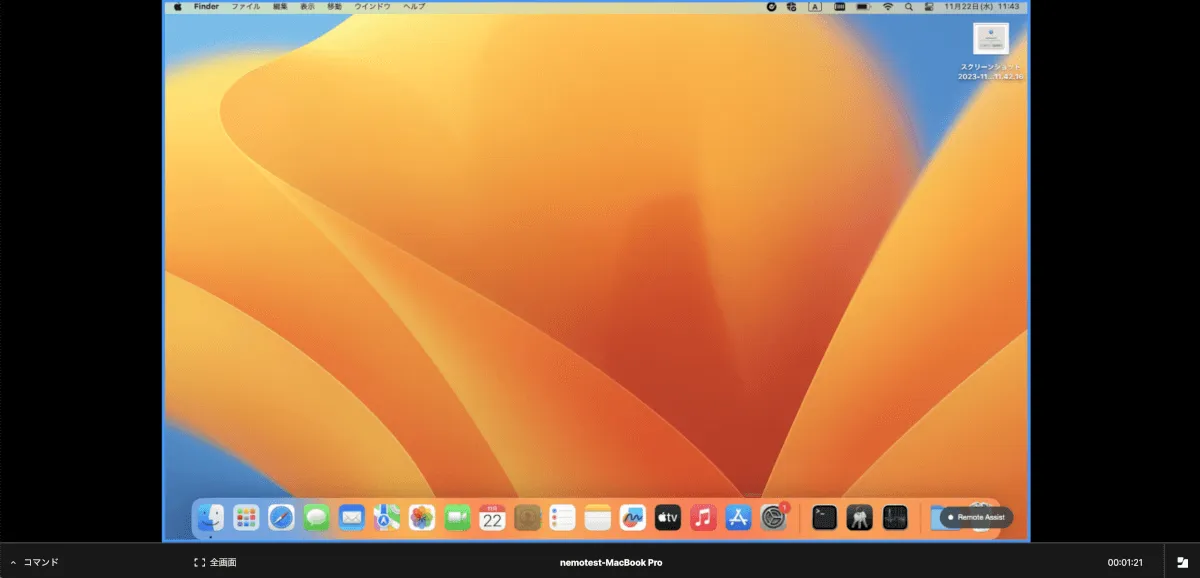This screenshot has width=1200, height=578.
Task: Select the スクリーンショット file on desktop
Action: tap(990, 39)
